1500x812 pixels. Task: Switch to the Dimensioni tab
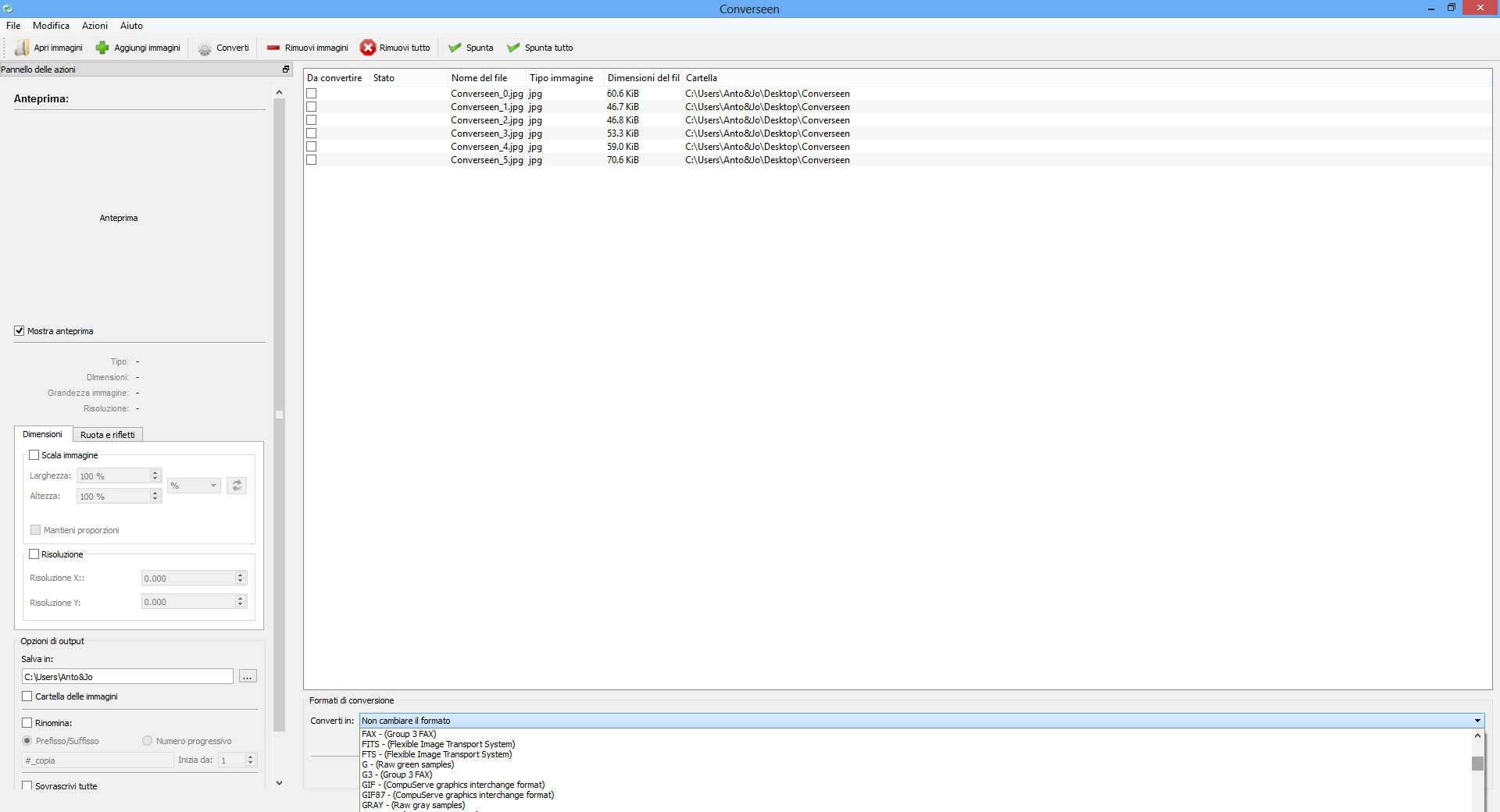pos(43,434)
